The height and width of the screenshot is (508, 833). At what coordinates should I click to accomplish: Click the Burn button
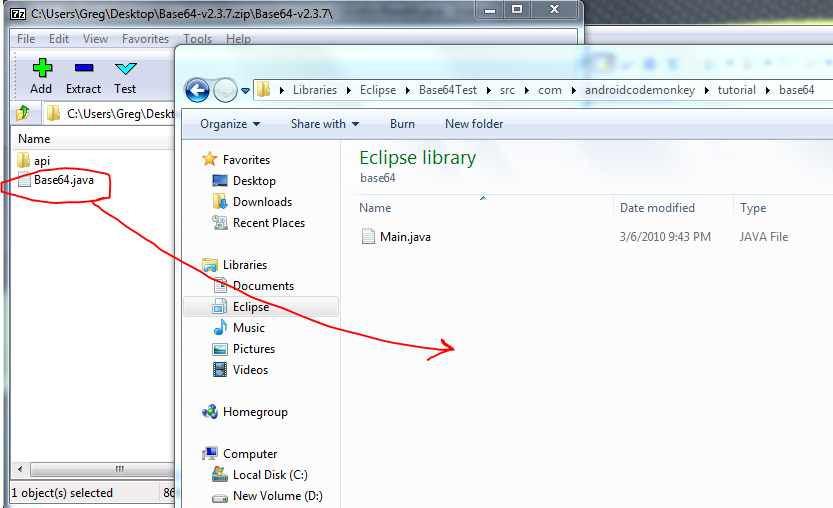[402, 124]
